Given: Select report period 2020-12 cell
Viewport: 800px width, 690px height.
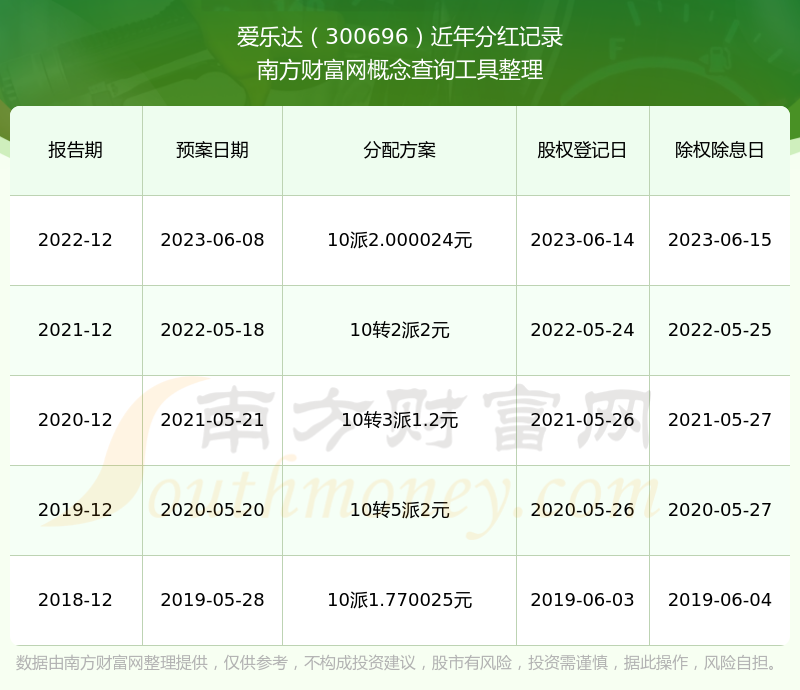Looking at the screenshot, I should (76, 420).
